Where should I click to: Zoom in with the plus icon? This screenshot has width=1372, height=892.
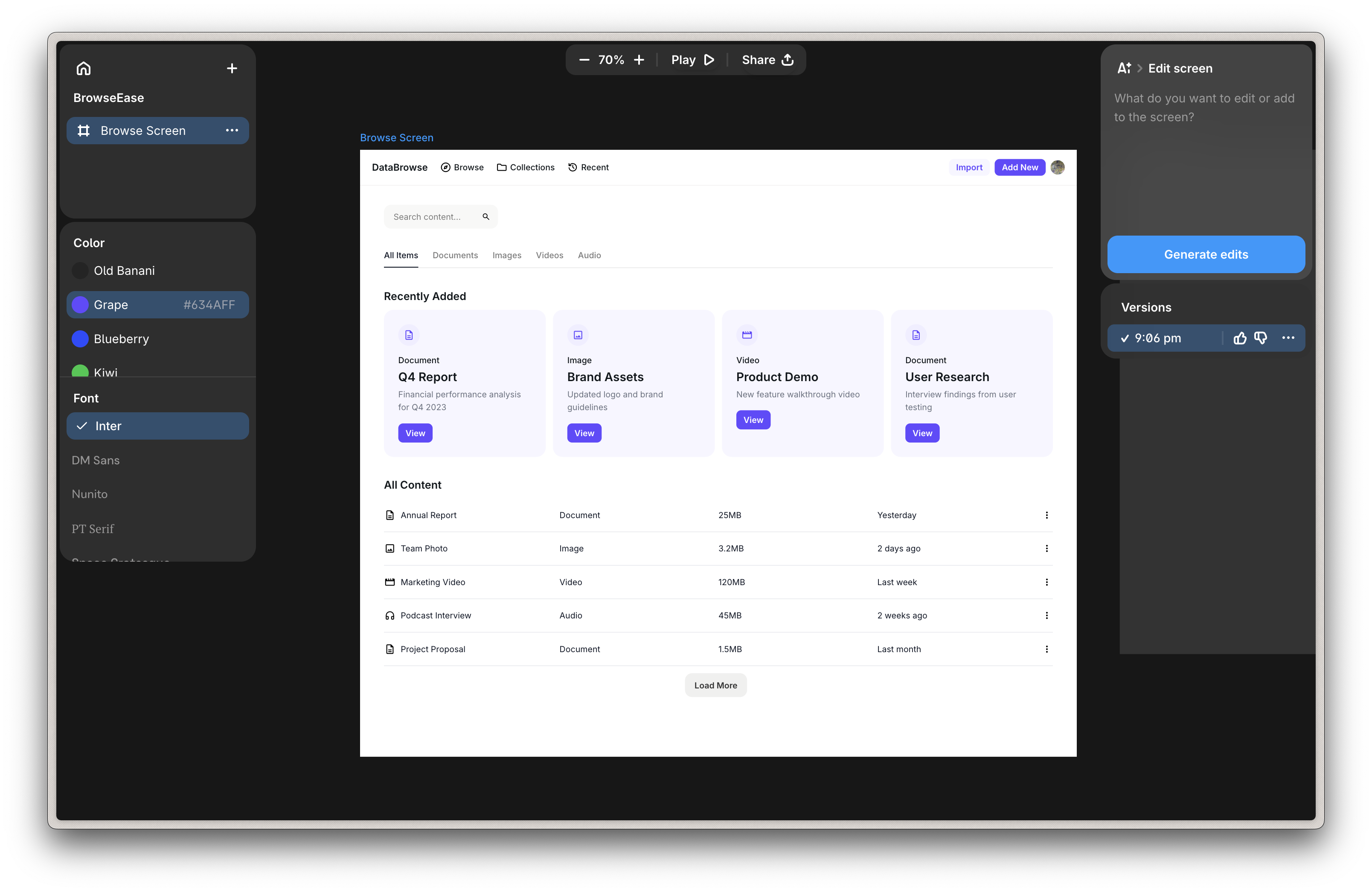pyautogui.click(x=639, y=60)
